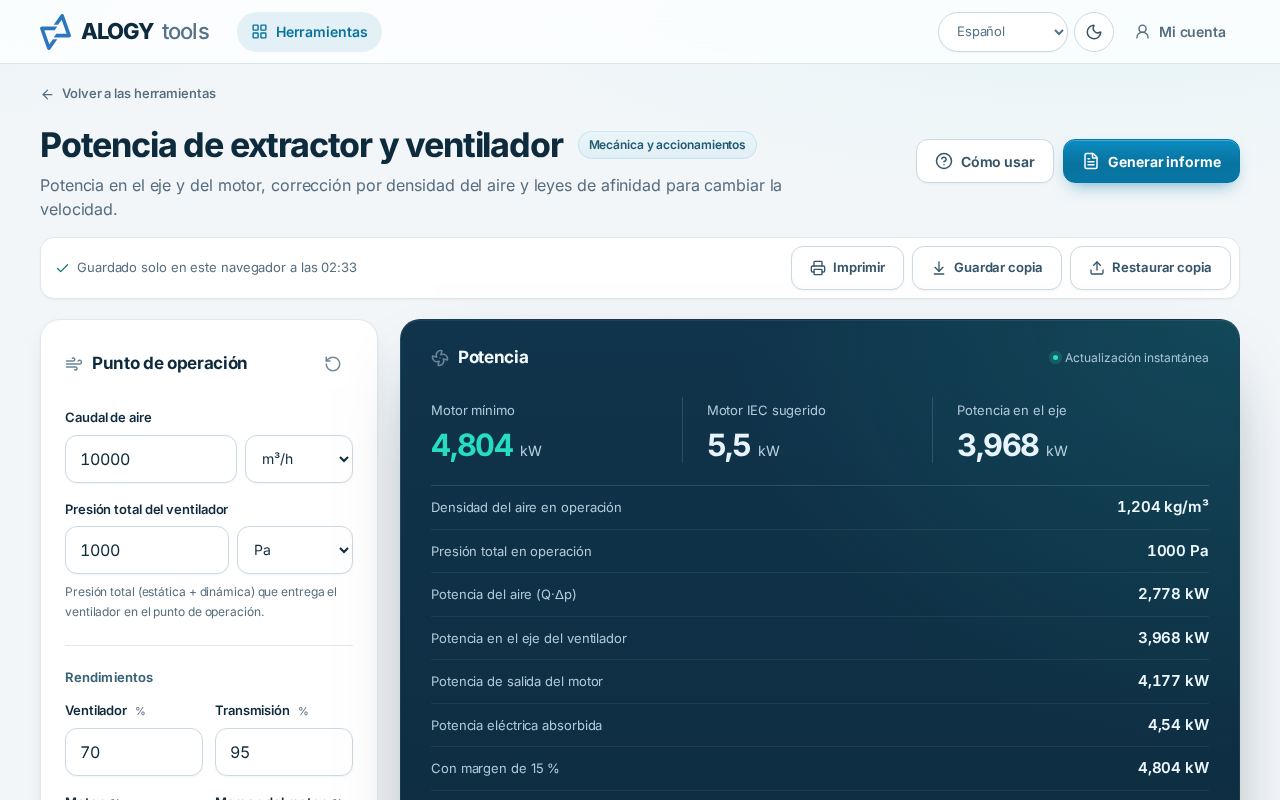The width and height of the screenshot is (1280, 800).
Task: Open the Español language dropdown
Action: pos(1003,32)
